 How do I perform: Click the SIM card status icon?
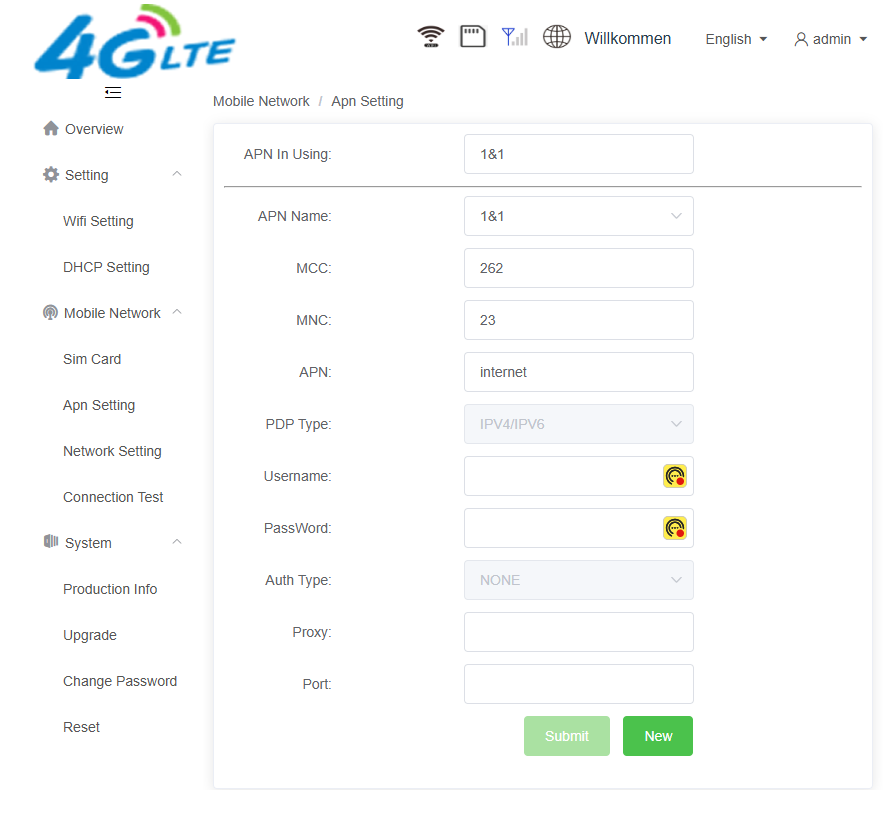pos(472,36)
